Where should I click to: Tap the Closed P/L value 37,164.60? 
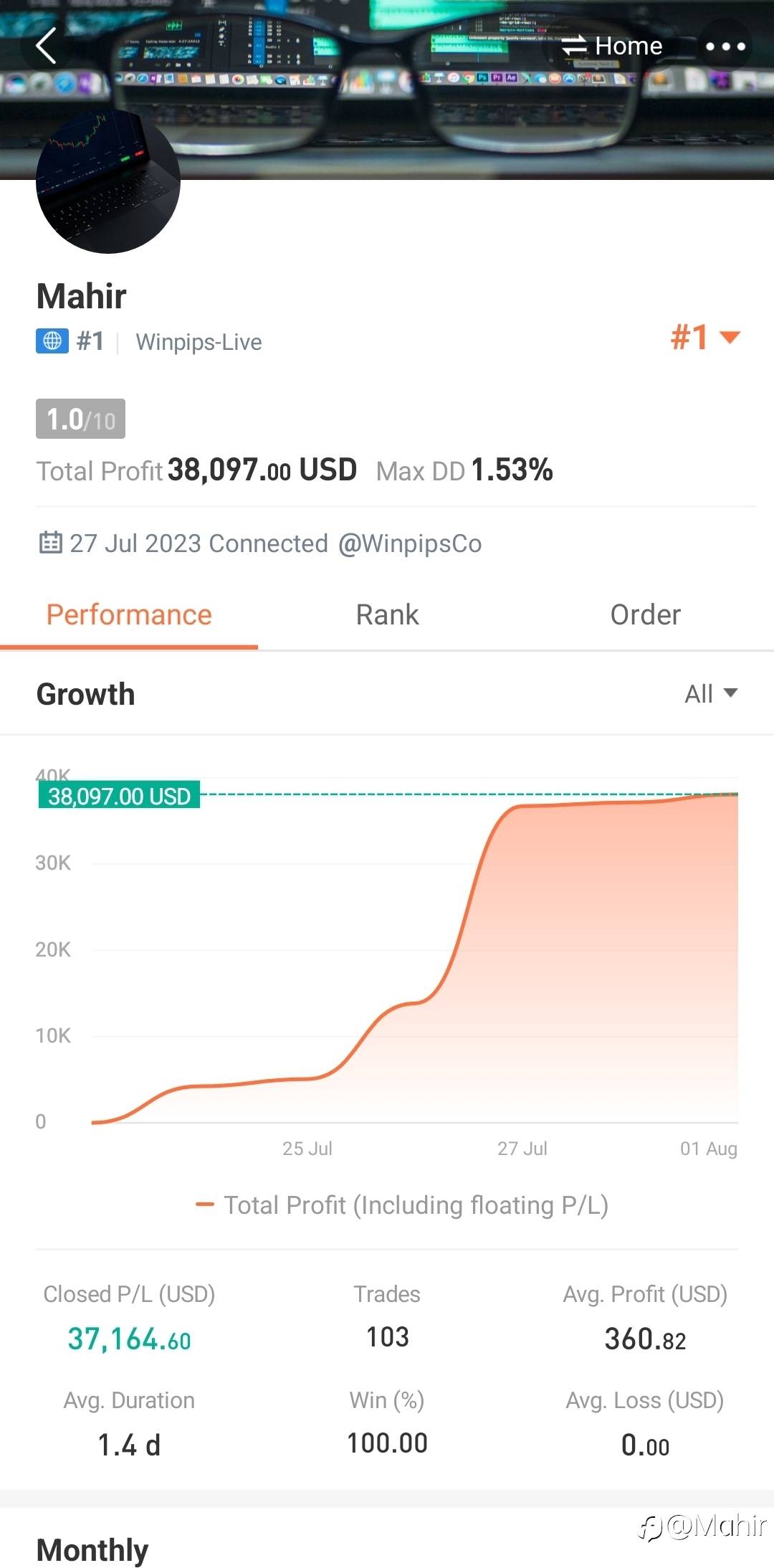pos(129,1339)
